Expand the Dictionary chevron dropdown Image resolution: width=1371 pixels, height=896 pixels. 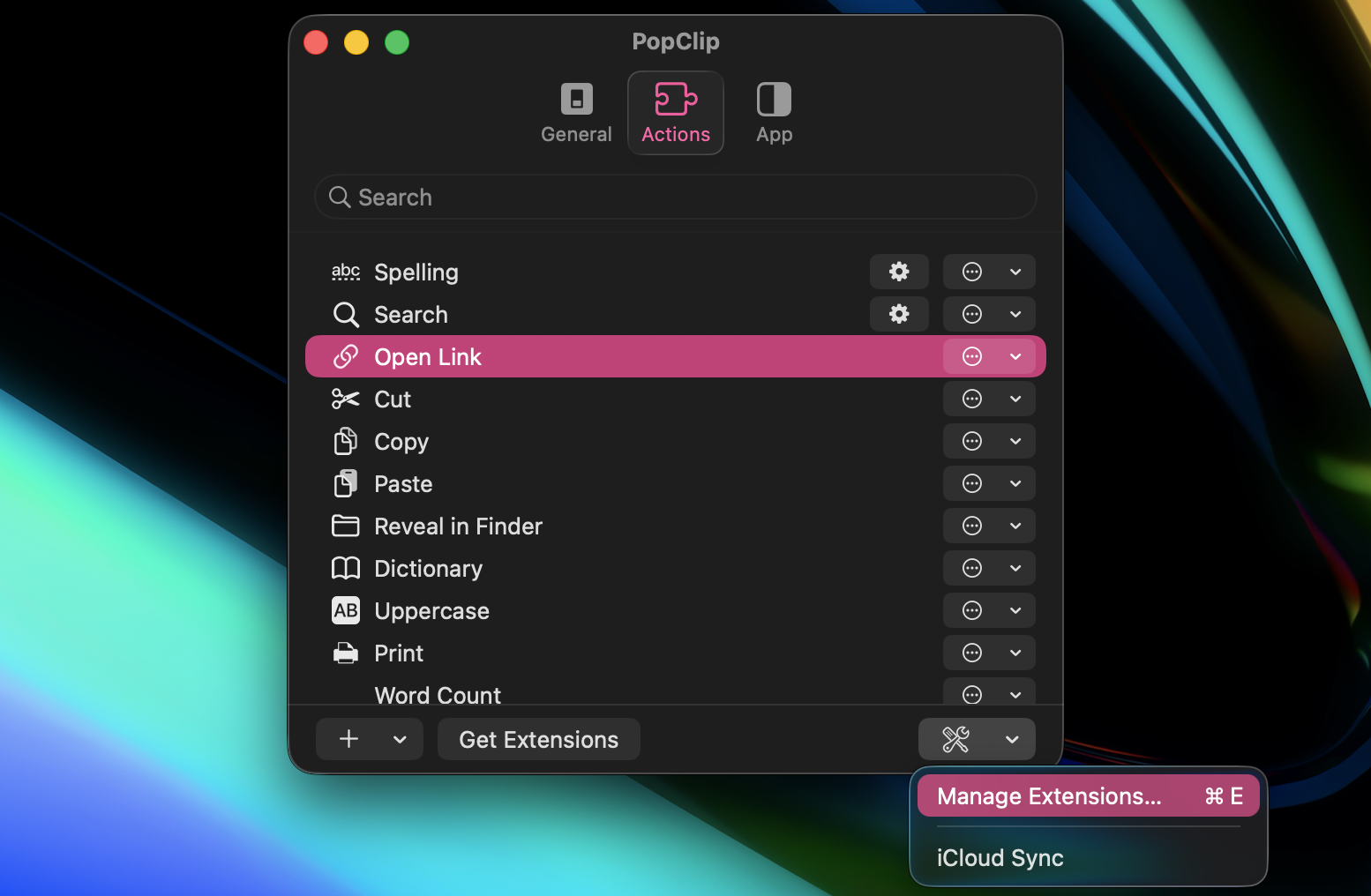click(x=1015, y=568)
